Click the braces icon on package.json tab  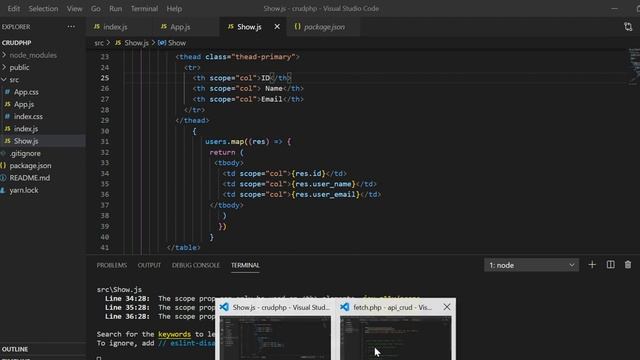pyautogui.click(x=297, y=27)
